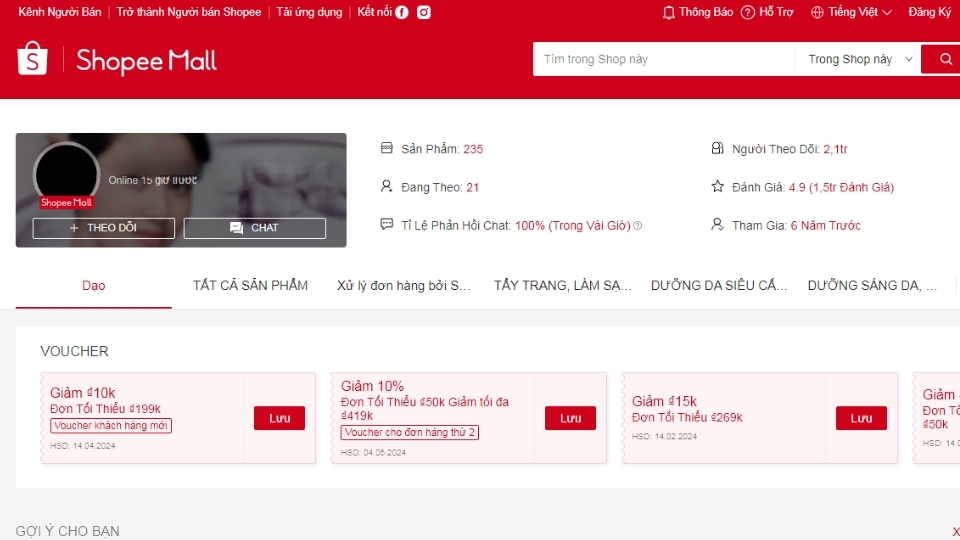Image resolution: width=960 pixels, height=540 pixels.
Task: Open the DƯỠNG SÁNG DA tab
Action: coord(872,285)
